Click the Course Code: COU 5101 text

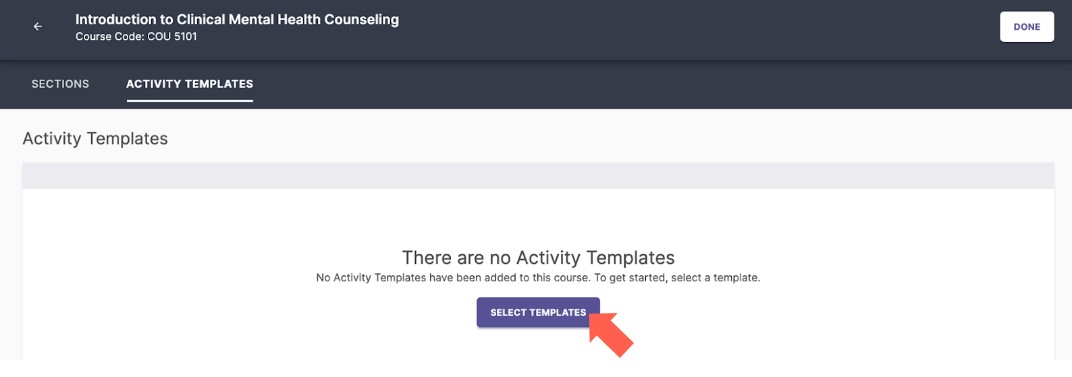136,36
